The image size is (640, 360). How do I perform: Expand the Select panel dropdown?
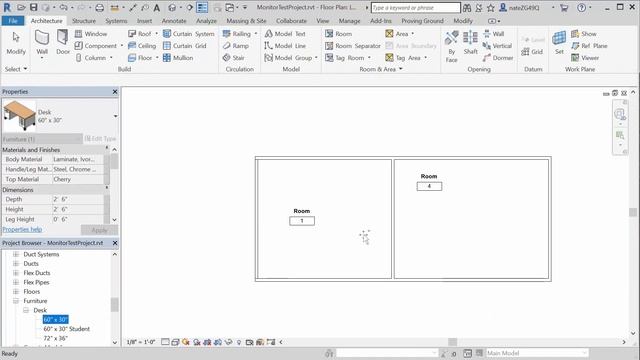coord(16,69)
